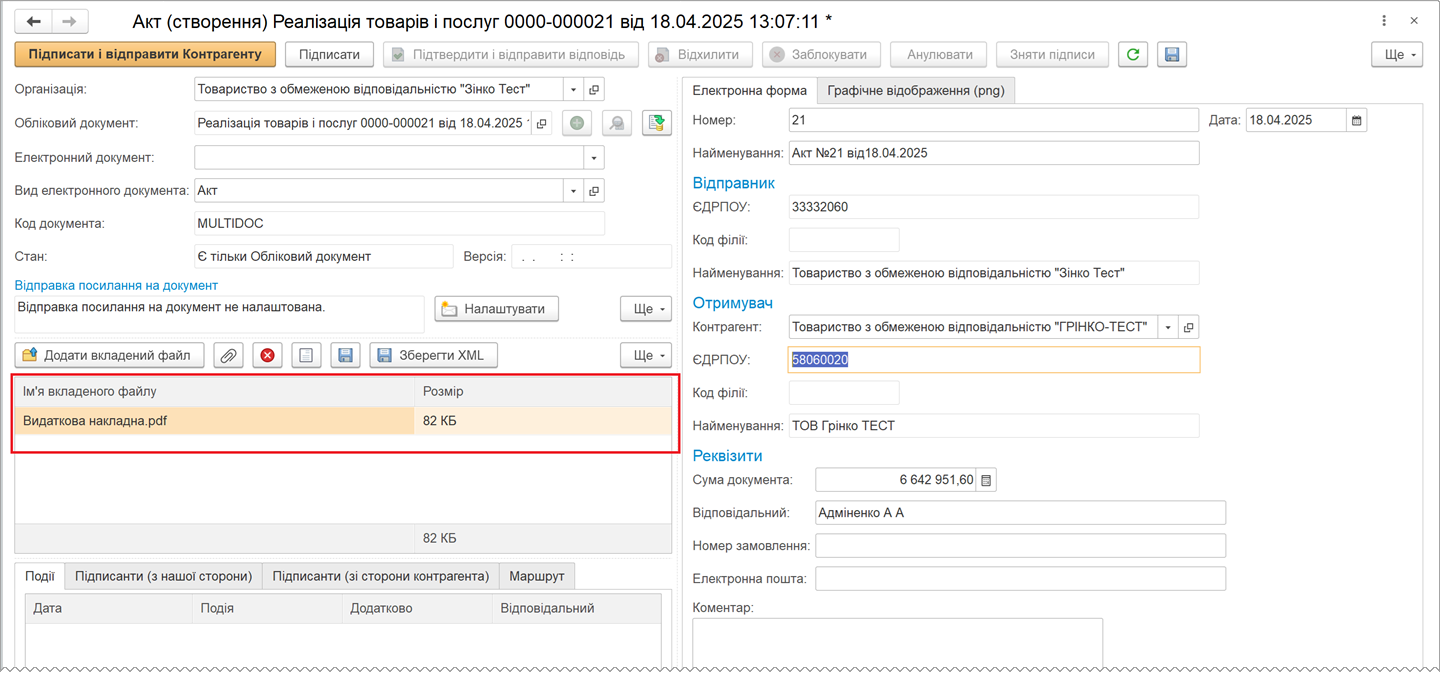Click the sender ЄДРПОУ field 33332060
Screen dimensions: 1440x674
(x=993, y=207)
